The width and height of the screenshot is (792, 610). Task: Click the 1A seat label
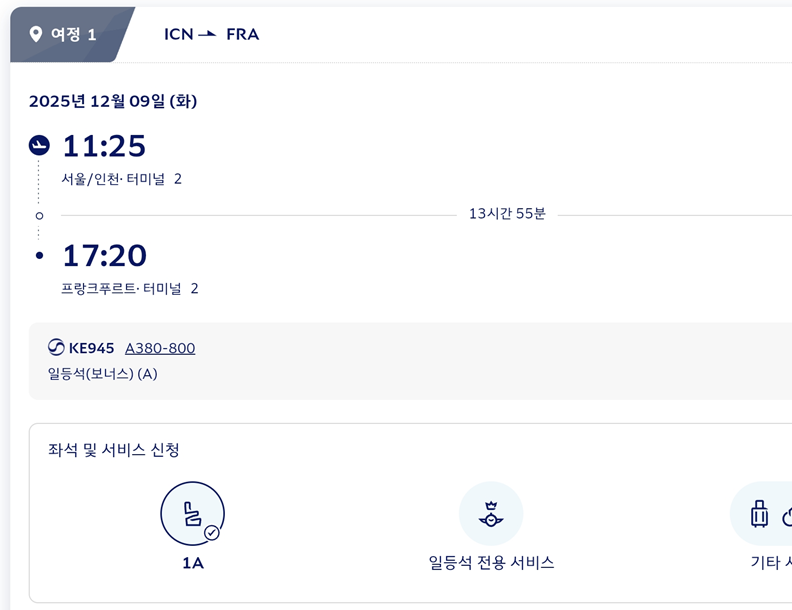[192, 563]
